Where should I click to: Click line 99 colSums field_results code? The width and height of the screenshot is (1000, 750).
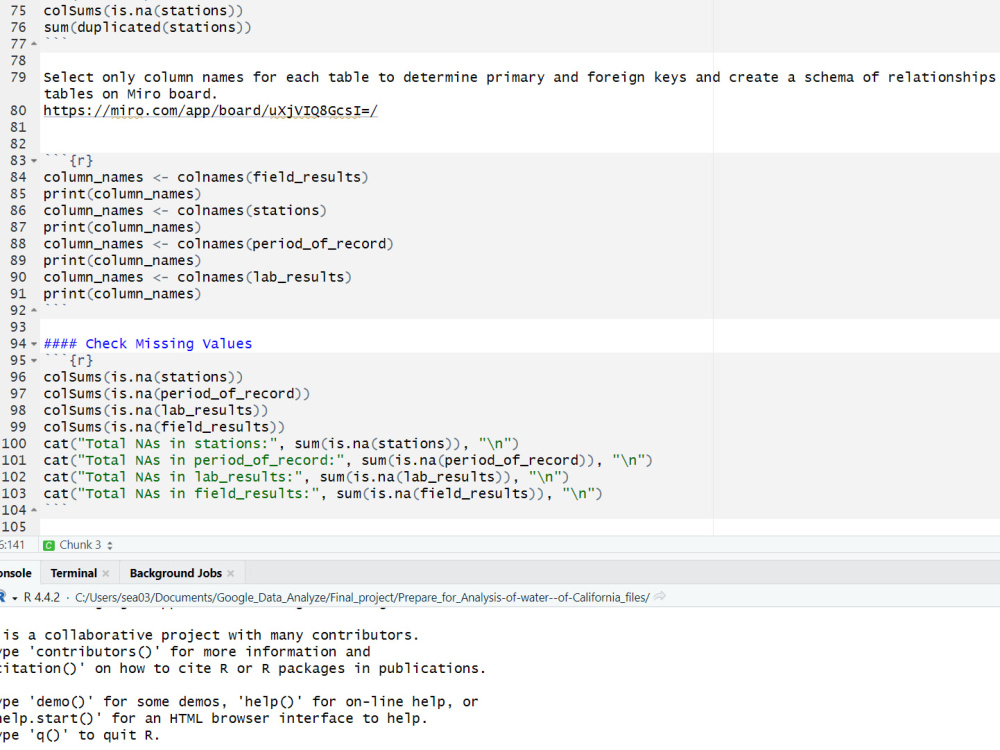pos(164,427)
